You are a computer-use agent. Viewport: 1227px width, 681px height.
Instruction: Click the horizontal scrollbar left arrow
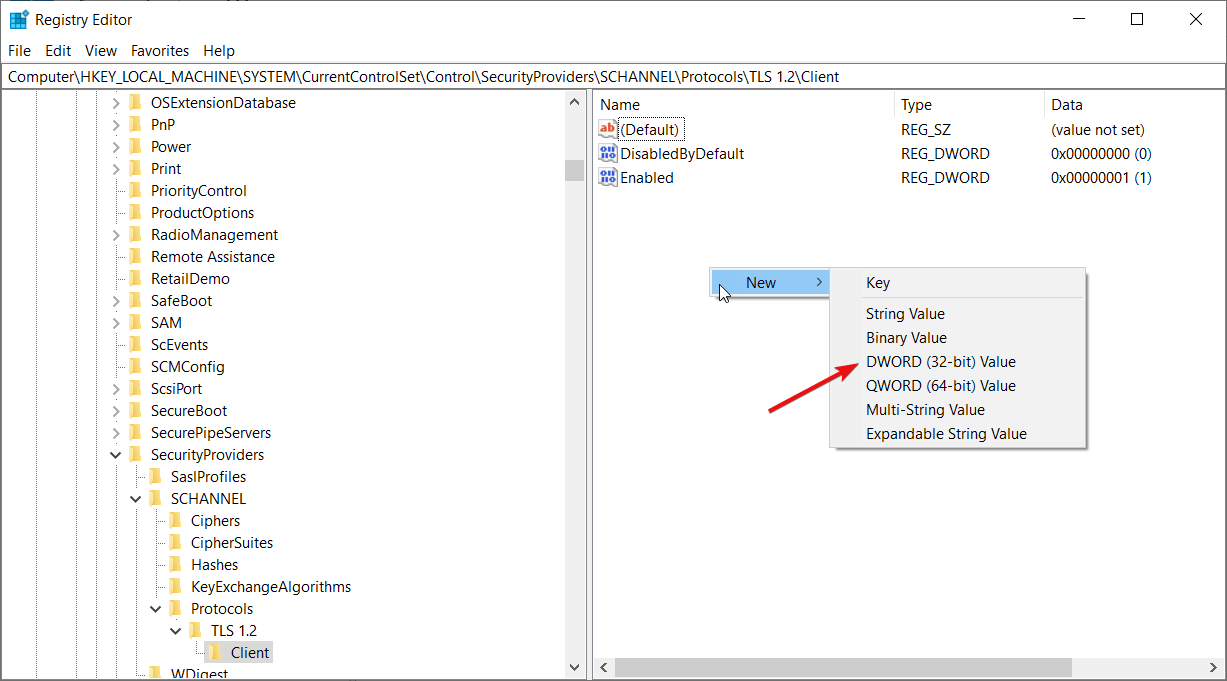pos(603,666)
